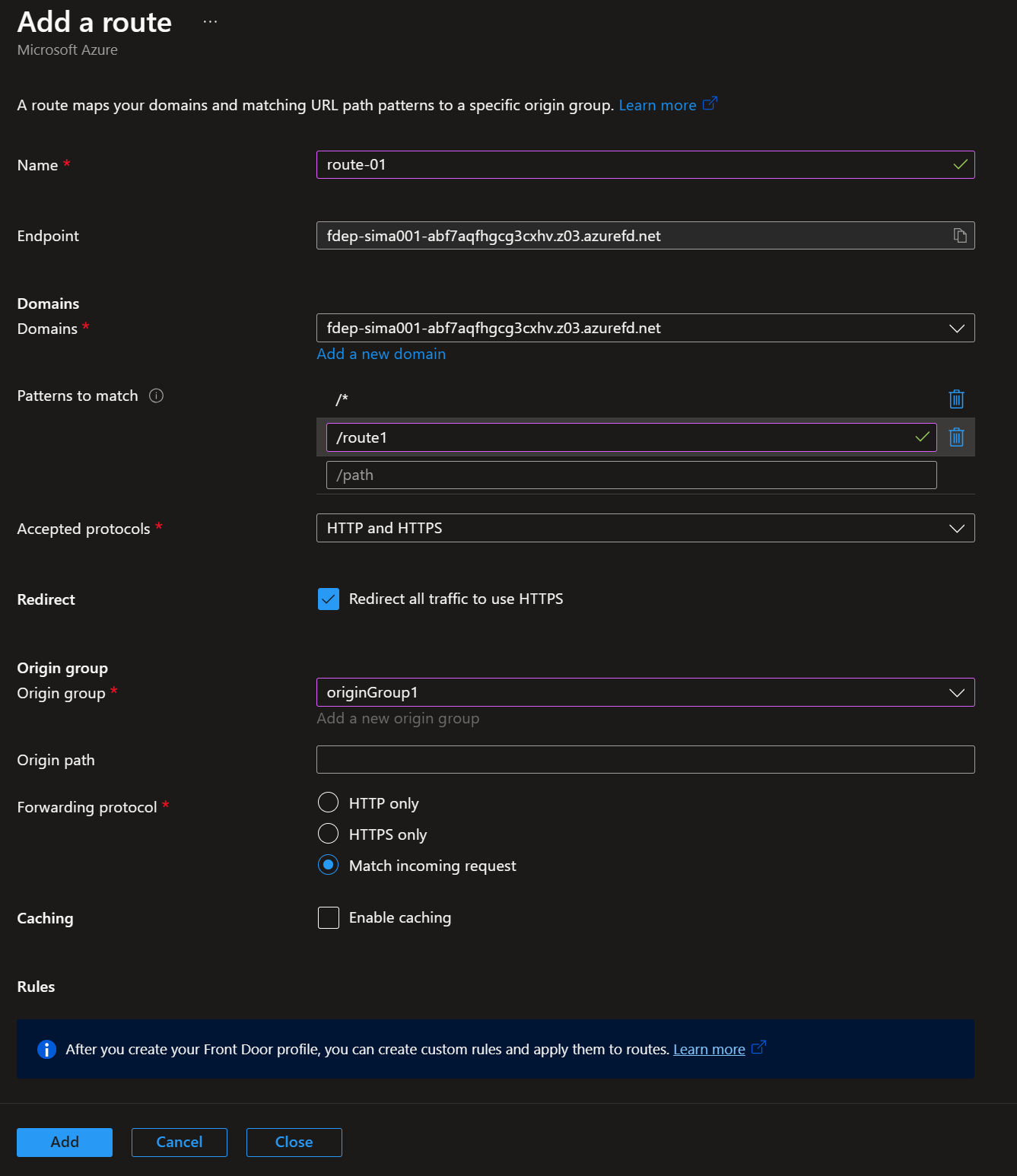1017x1176 pixels.
Task: Close the Add a route dialog
Action: tap(294, 1142)
